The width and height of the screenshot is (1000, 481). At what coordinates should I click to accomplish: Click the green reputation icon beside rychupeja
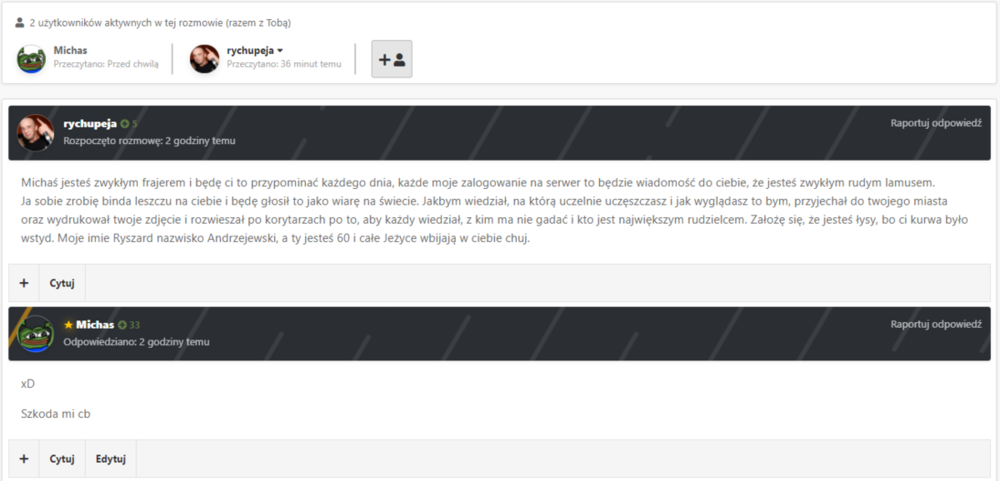124,124
